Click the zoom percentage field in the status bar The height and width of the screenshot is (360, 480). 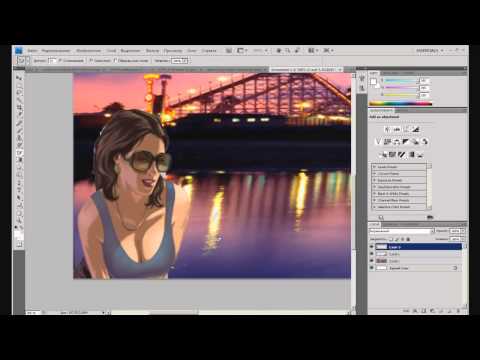pyautogui.click(x=33, y=313)
